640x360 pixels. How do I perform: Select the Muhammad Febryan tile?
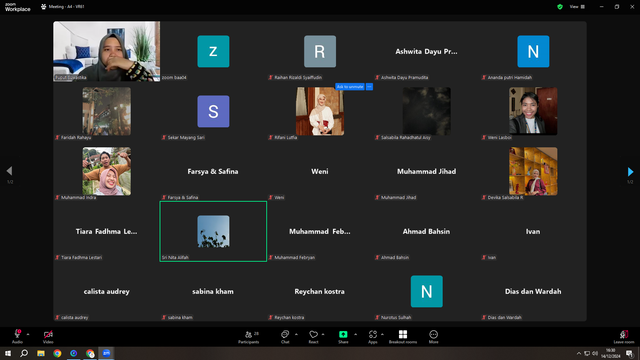pyautogui.click(x=320, y=231)
